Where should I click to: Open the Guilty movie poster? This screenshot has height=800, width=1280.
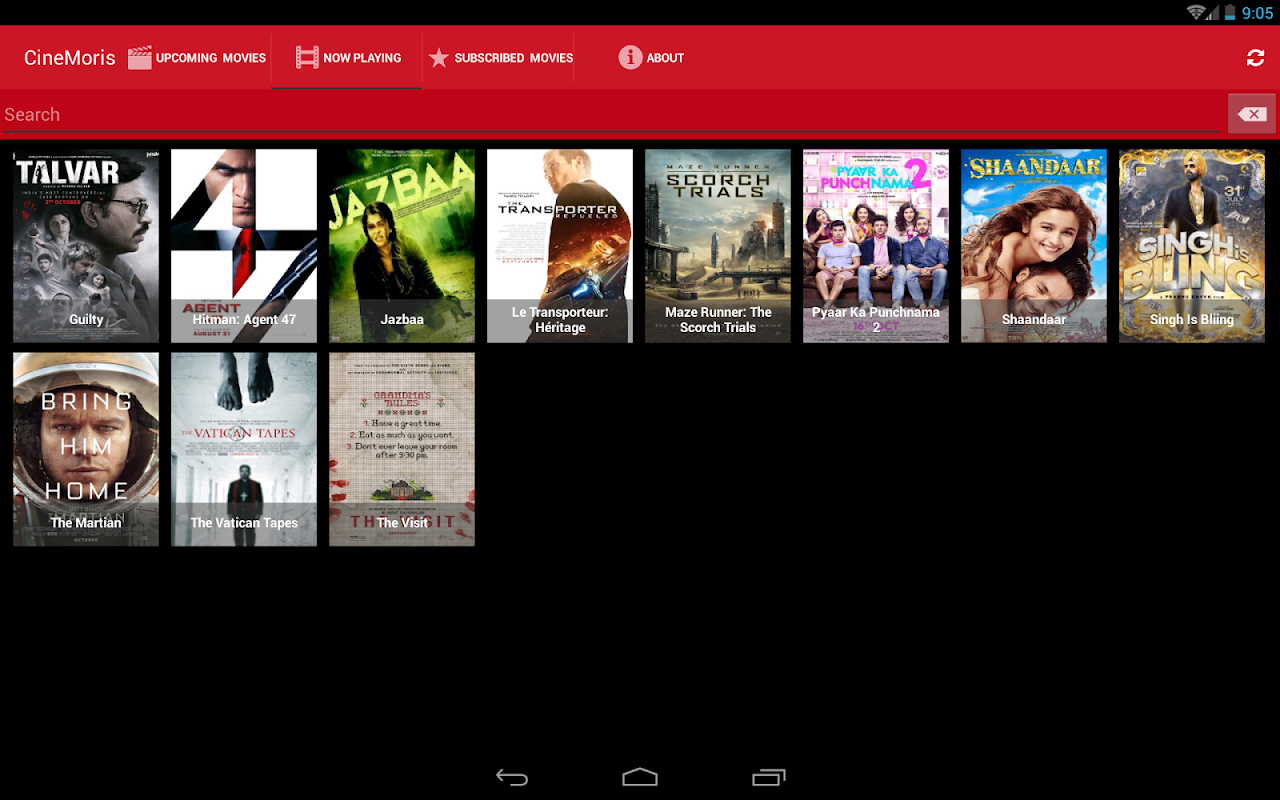click(86, 246)
